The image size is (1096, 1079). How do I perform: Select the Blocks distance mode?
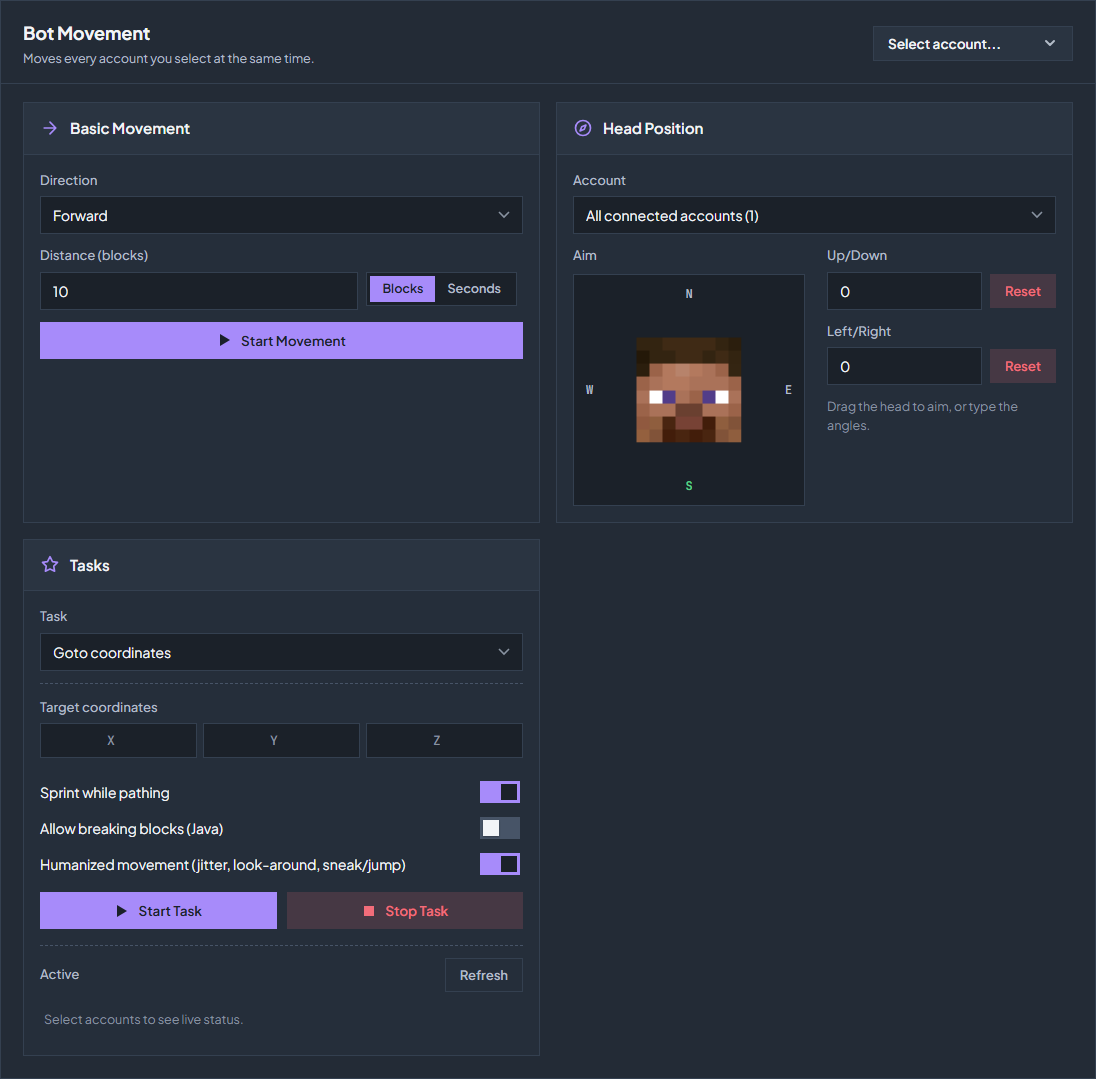403,289
